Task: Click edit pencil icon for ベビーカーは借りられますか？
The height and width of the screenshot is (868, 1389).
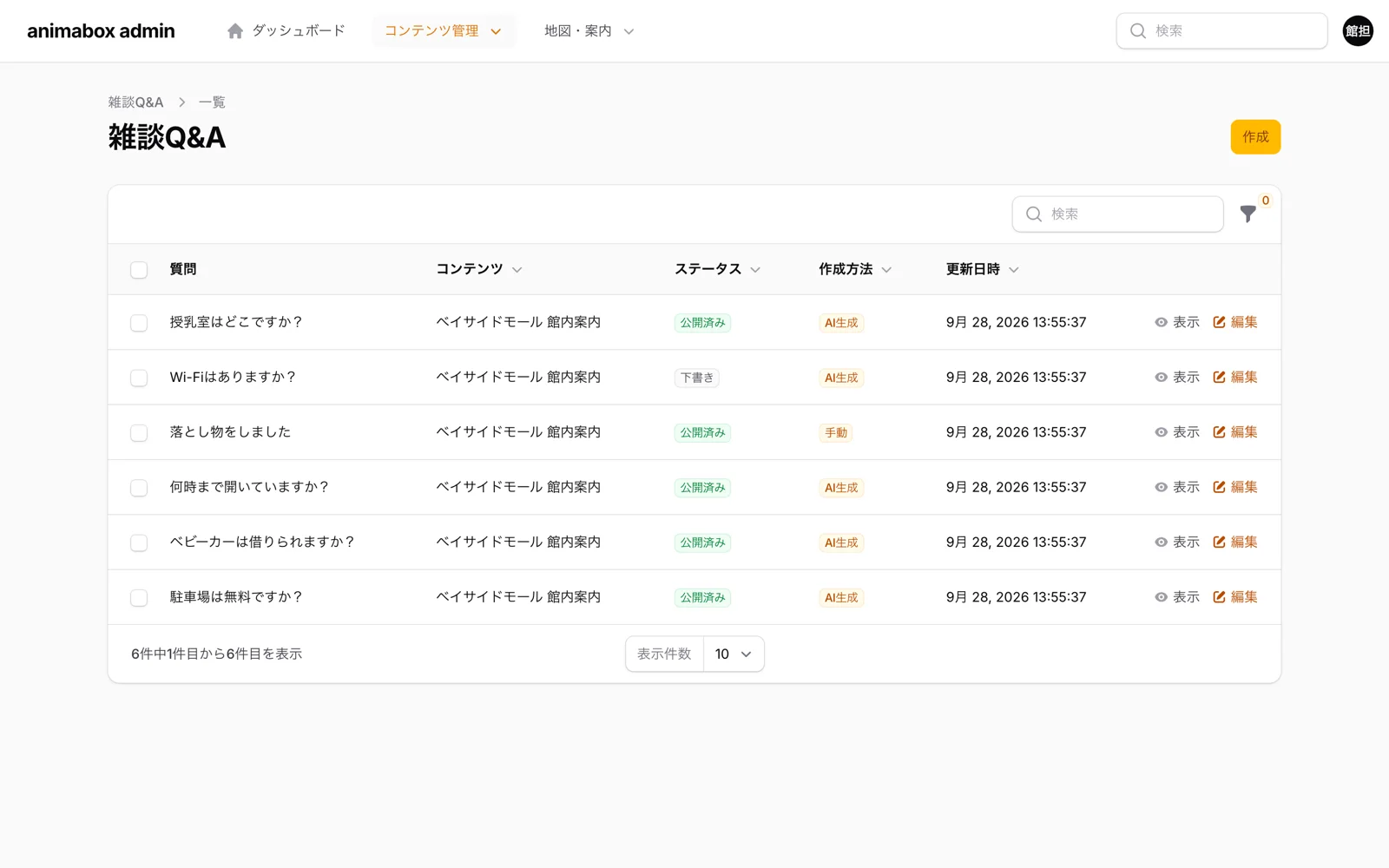Action: (x=1219, y=542)
